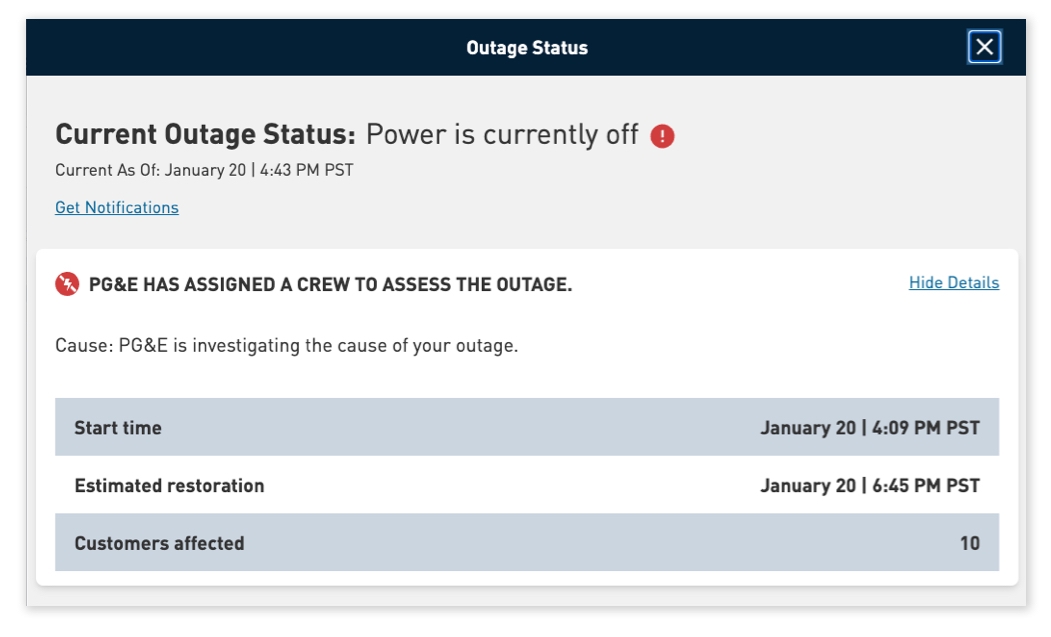The width and height of the screenshot is (1051, 637).
Task: Close the Outage Status dialog
Action: (x=984, y=47)
